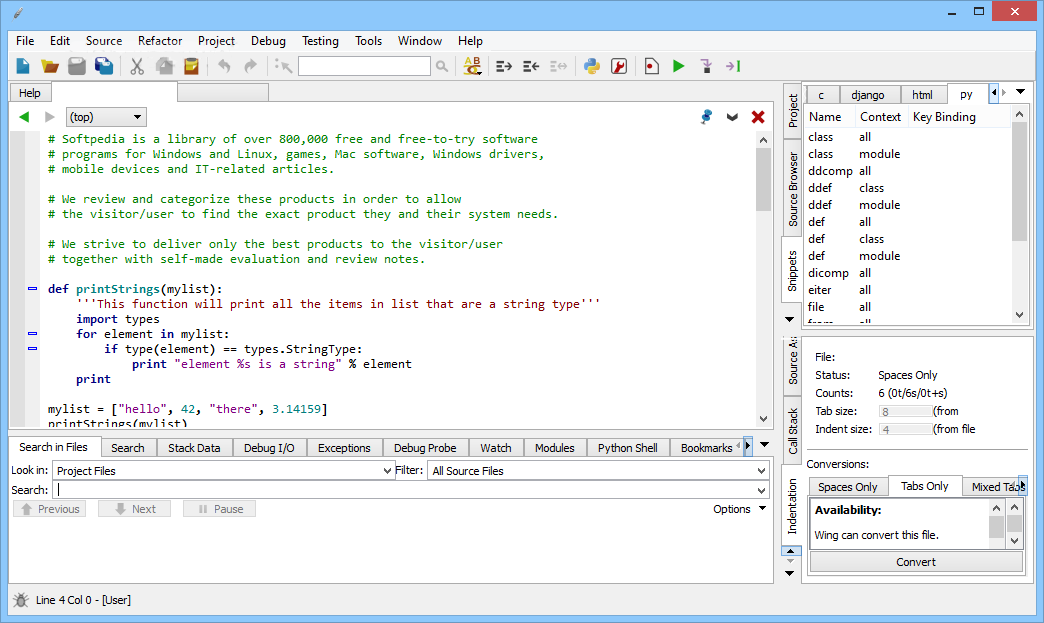Save the current file using disk icon
The width and height of the screenshot is (1044, 623).
[77, 66]
